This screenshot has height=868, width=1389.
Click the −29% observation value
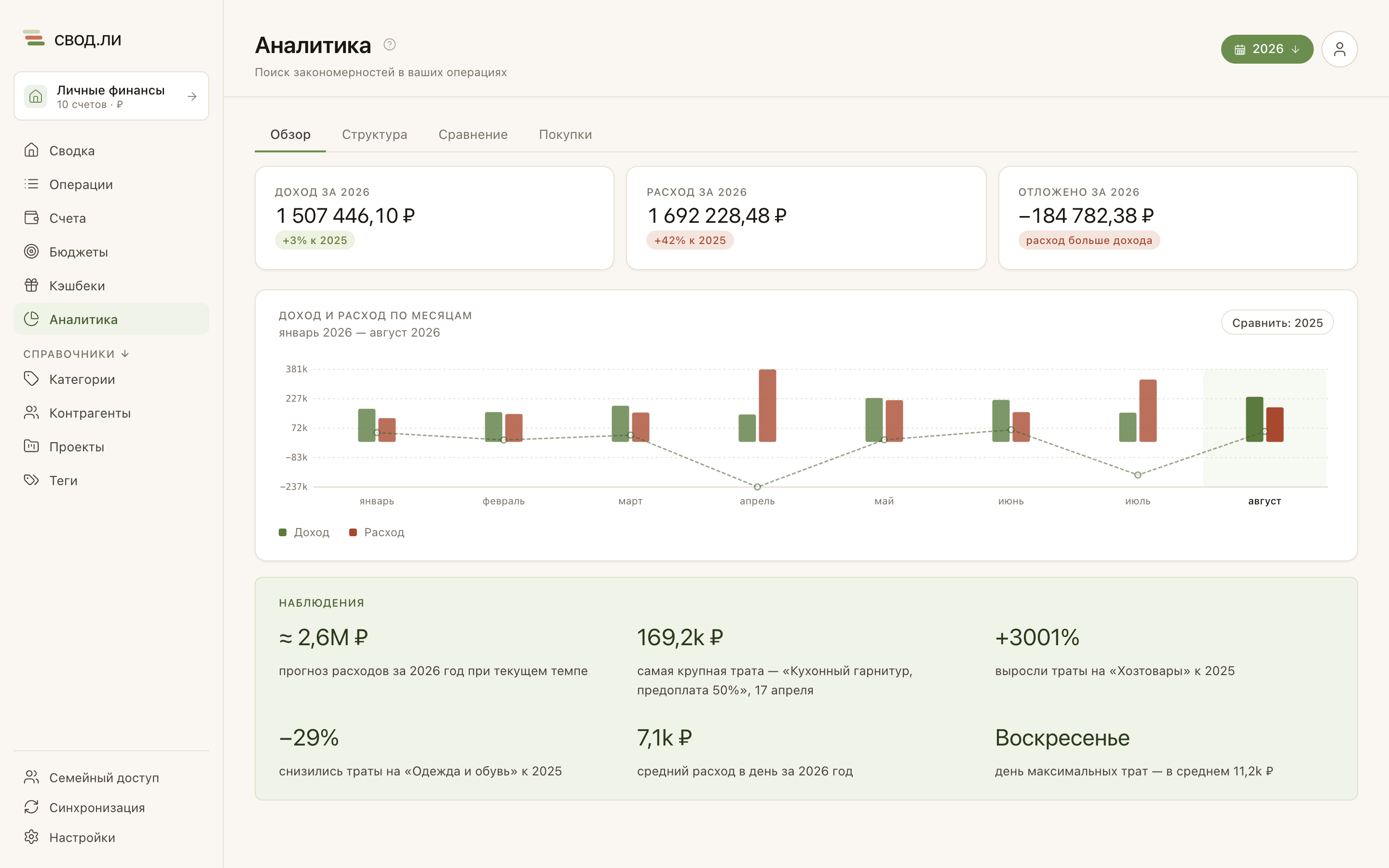(309, 738)
